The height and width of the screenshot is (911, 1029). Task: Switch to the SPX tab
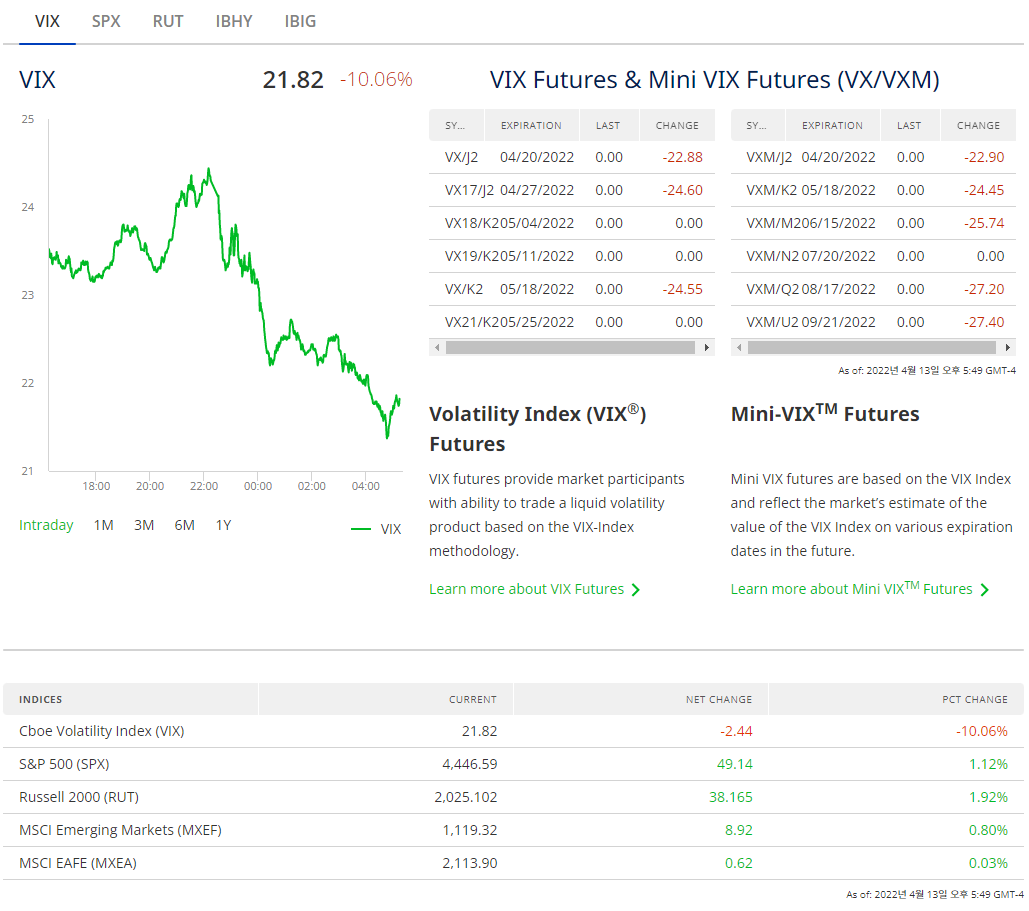(106, 22)
